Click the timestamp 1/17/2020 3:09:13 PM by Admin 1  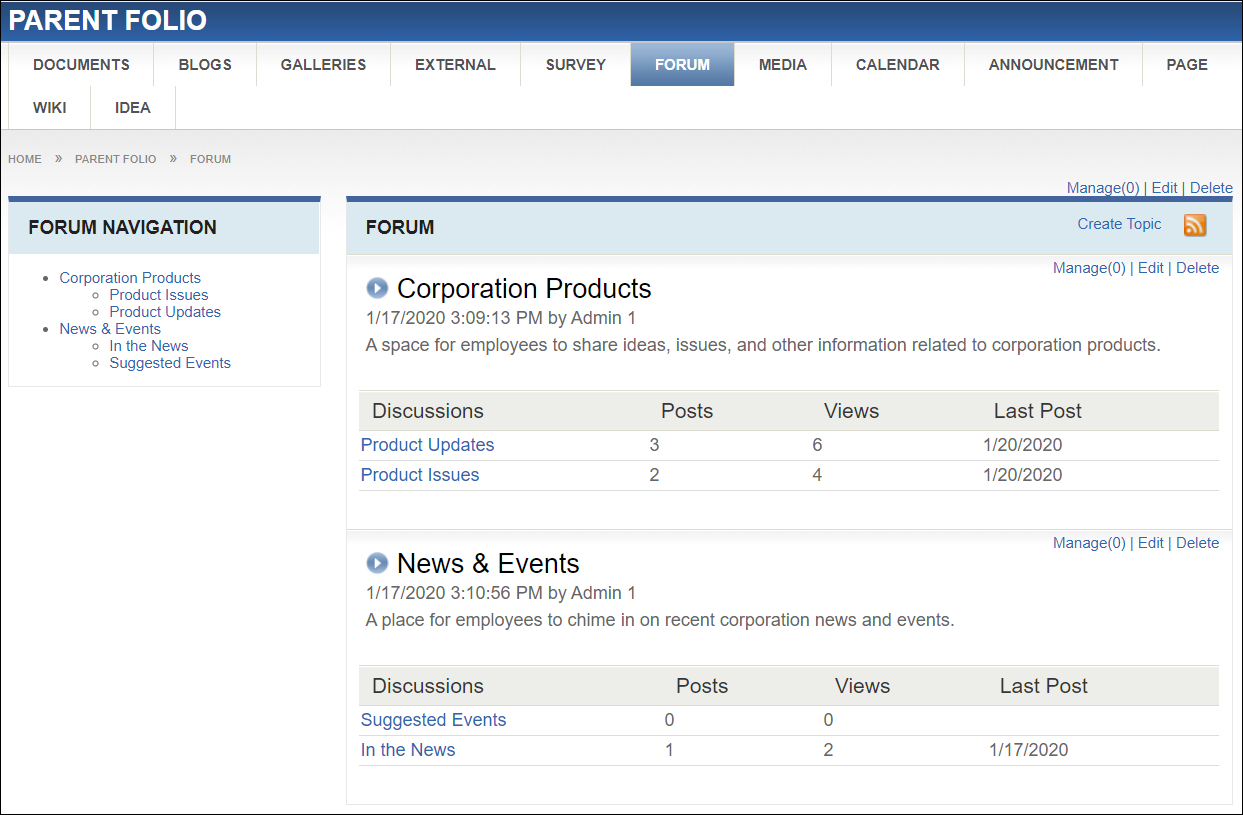pos(501,318)
